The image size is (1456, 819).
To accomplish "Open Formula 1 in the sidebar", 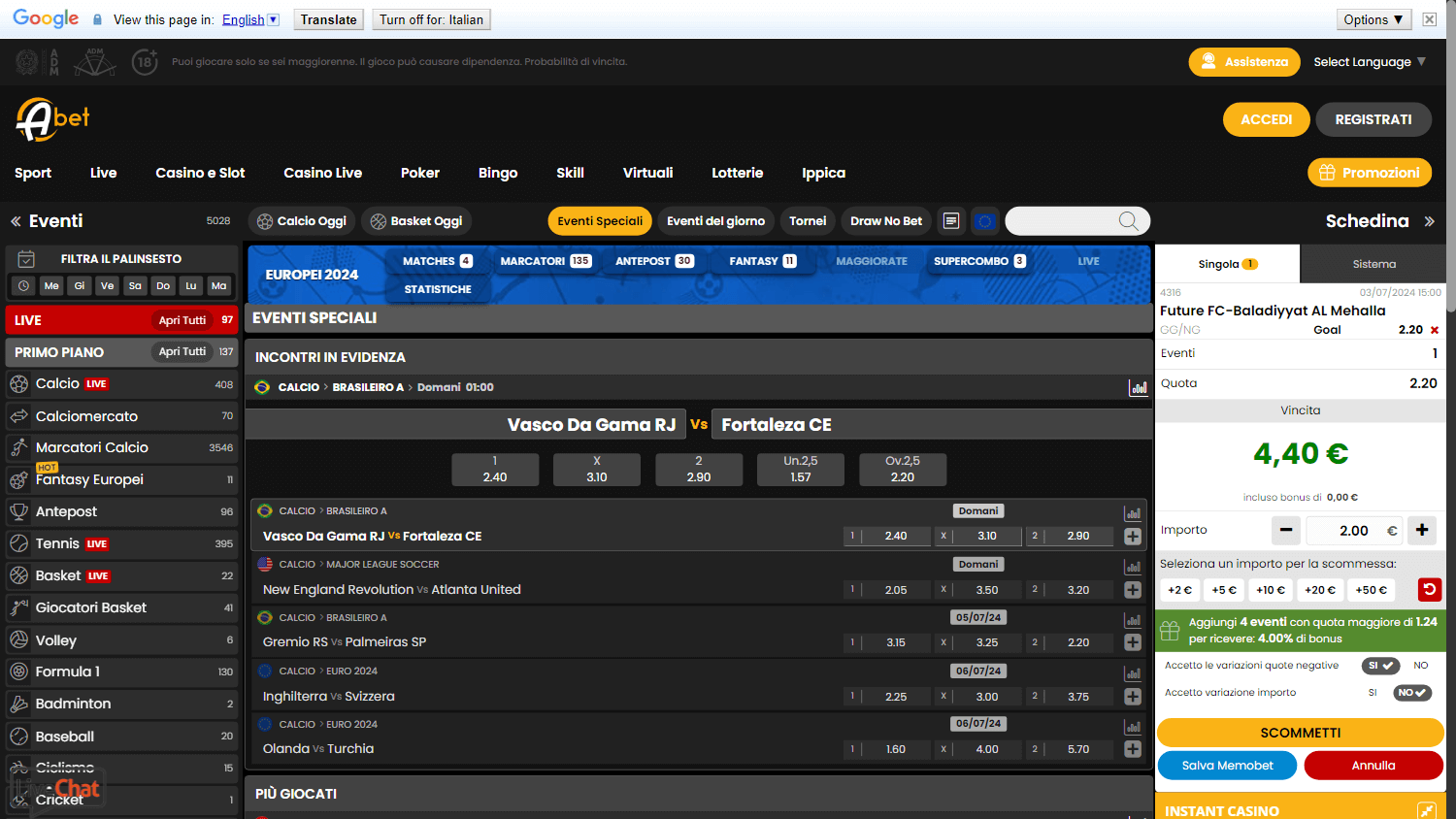I will 121,672.
